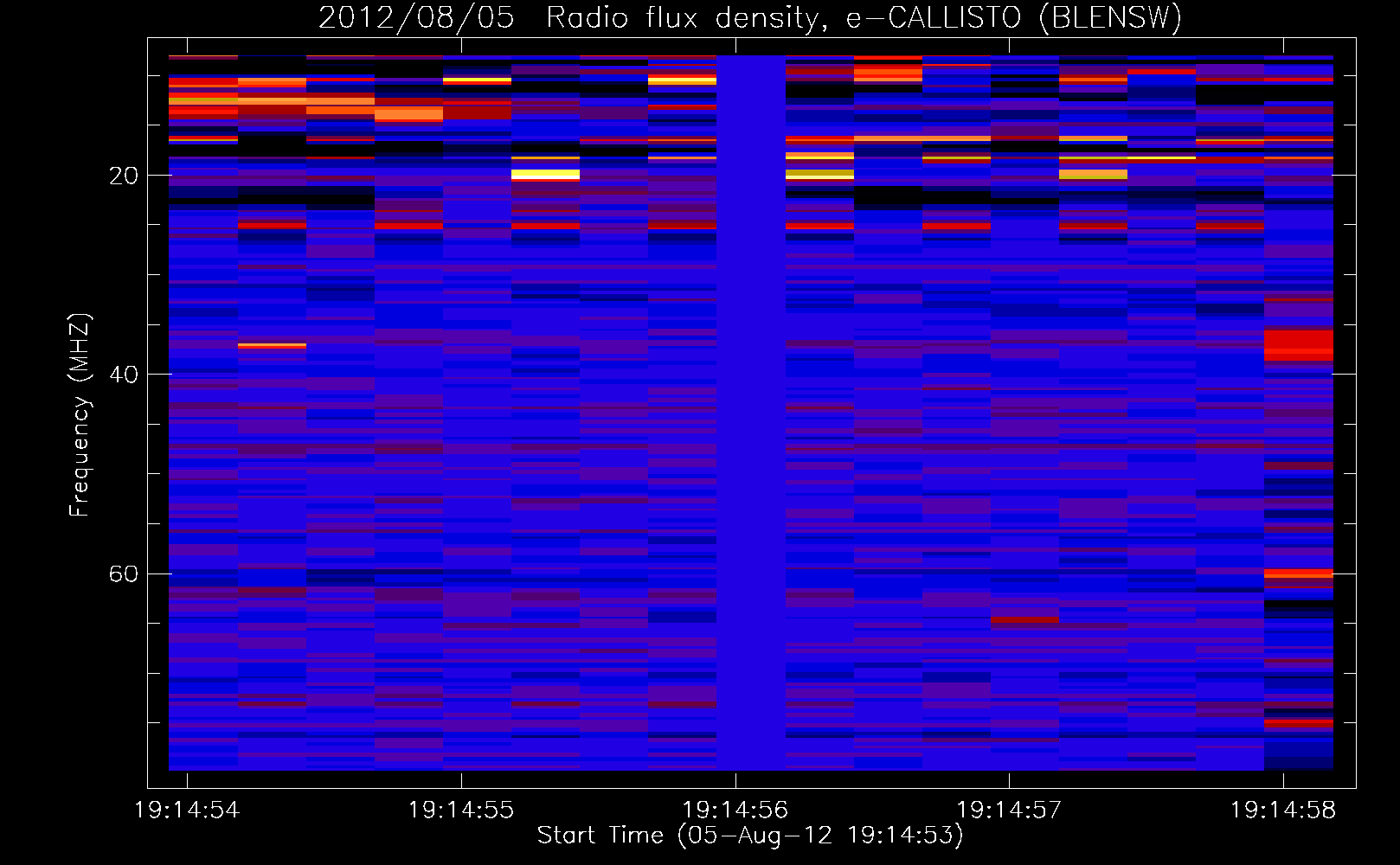Click the plot title '2012/08/05 Radio flux density, e-CALLISTO (BLENSW)'
The height and width of the screenshot is (865, 1400).
point(750,18)
